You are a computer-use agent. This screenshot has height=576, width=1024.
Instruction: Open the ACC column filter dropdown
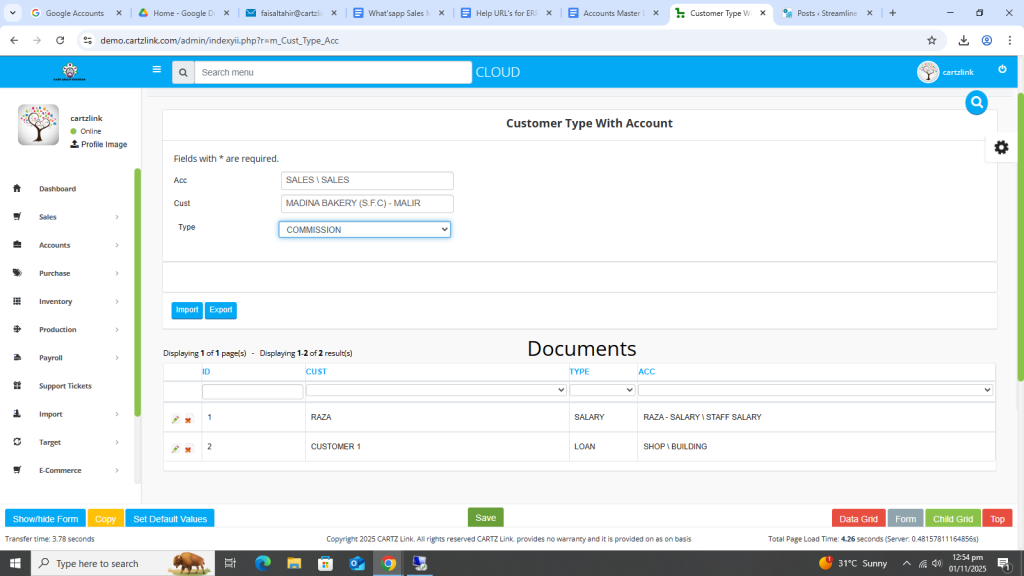[x=815, y=390]
